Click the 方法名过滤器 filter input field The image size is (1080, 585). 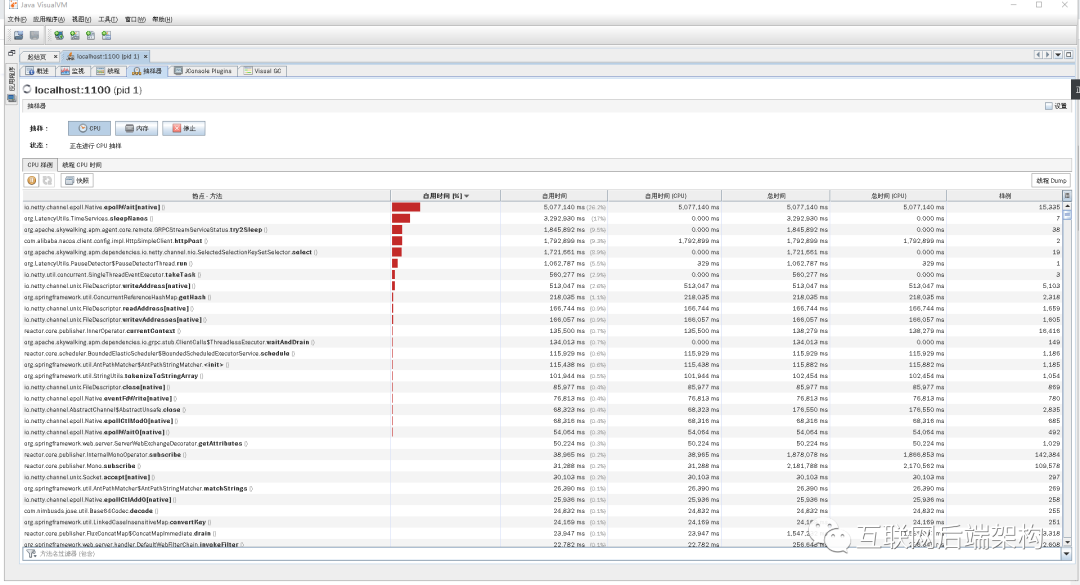(548, 553)
